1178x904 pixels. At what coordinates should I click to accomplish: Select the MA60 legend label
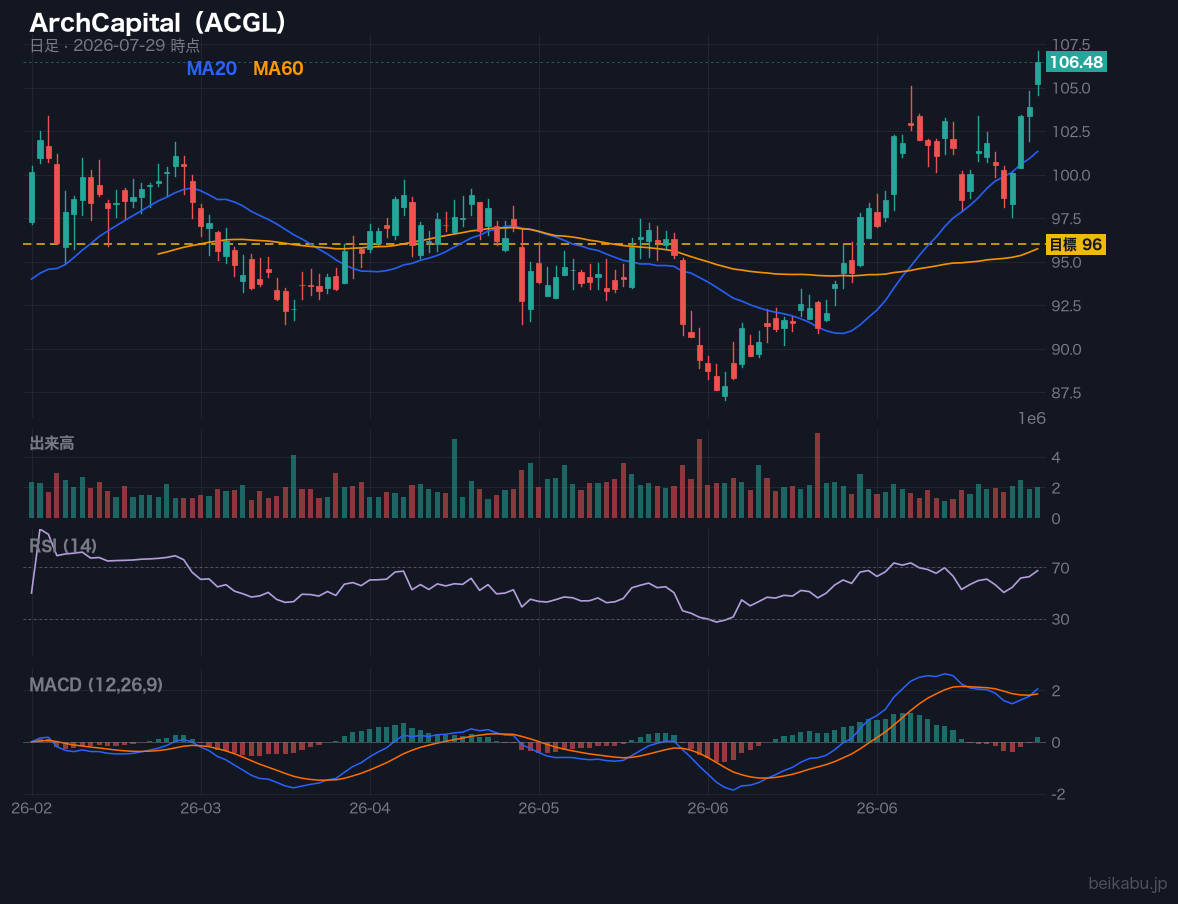click(278, 68)
